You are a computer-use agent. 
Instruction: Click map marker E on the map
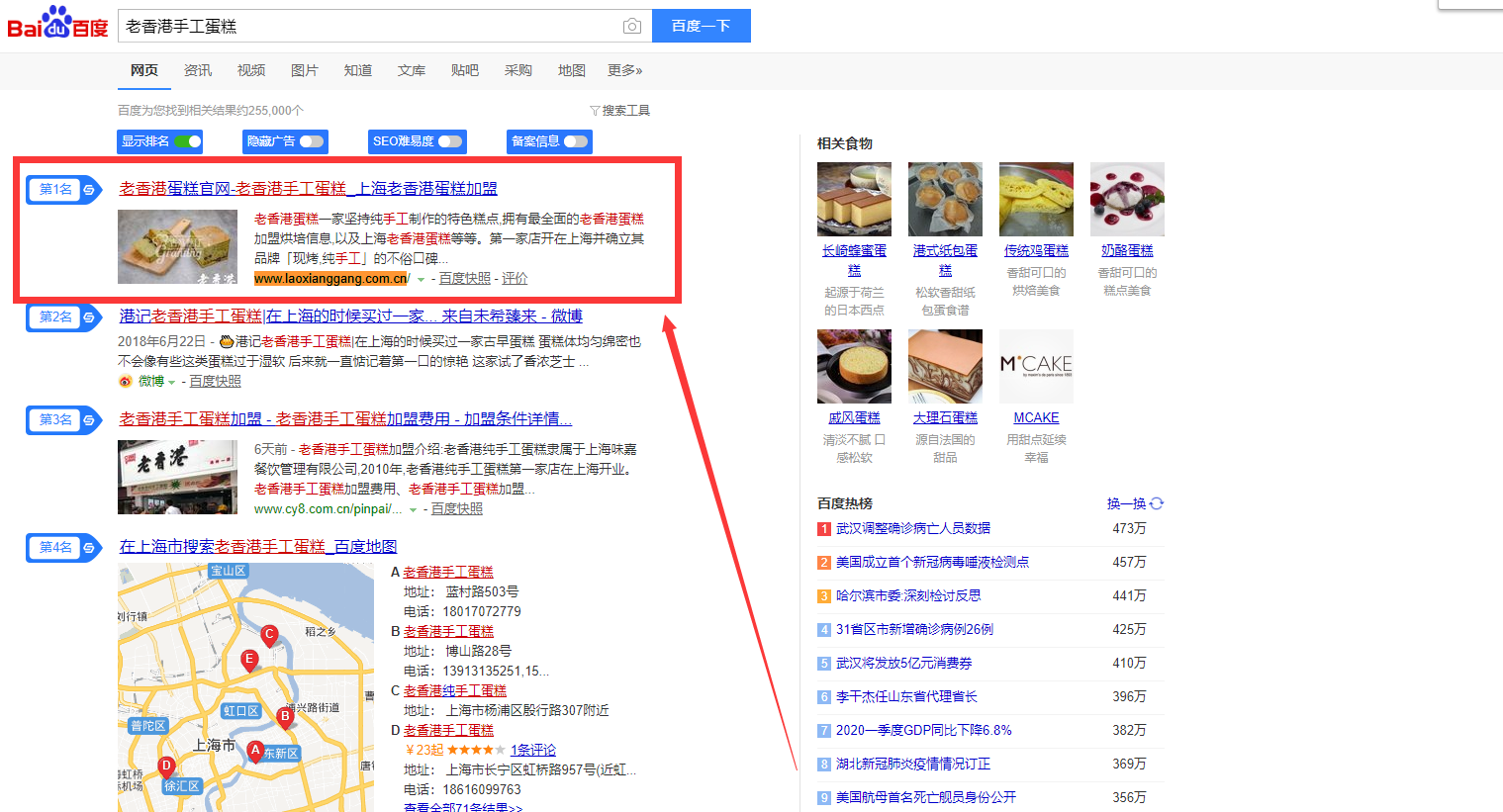tap(249, 661)
